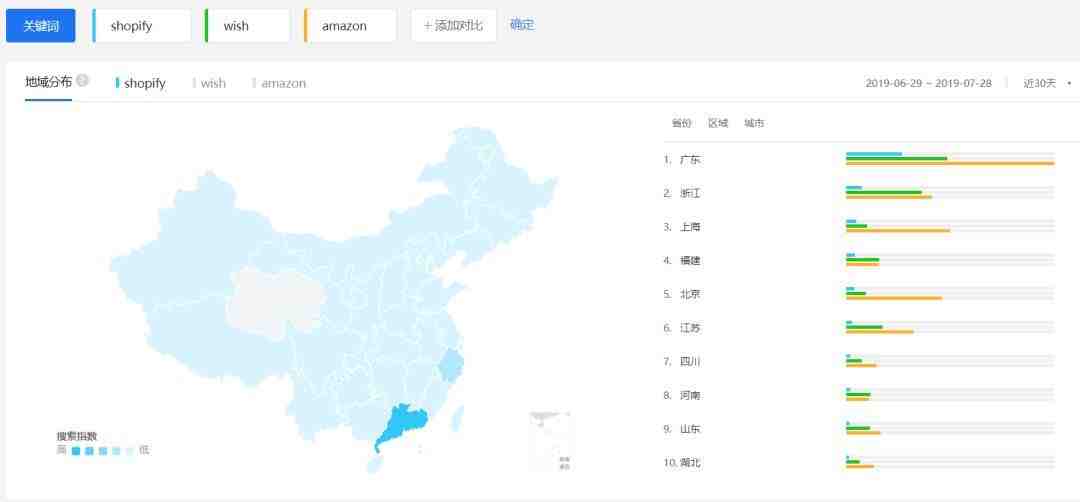Click the orange amazon bar for 上海

(x=898, y=231)
